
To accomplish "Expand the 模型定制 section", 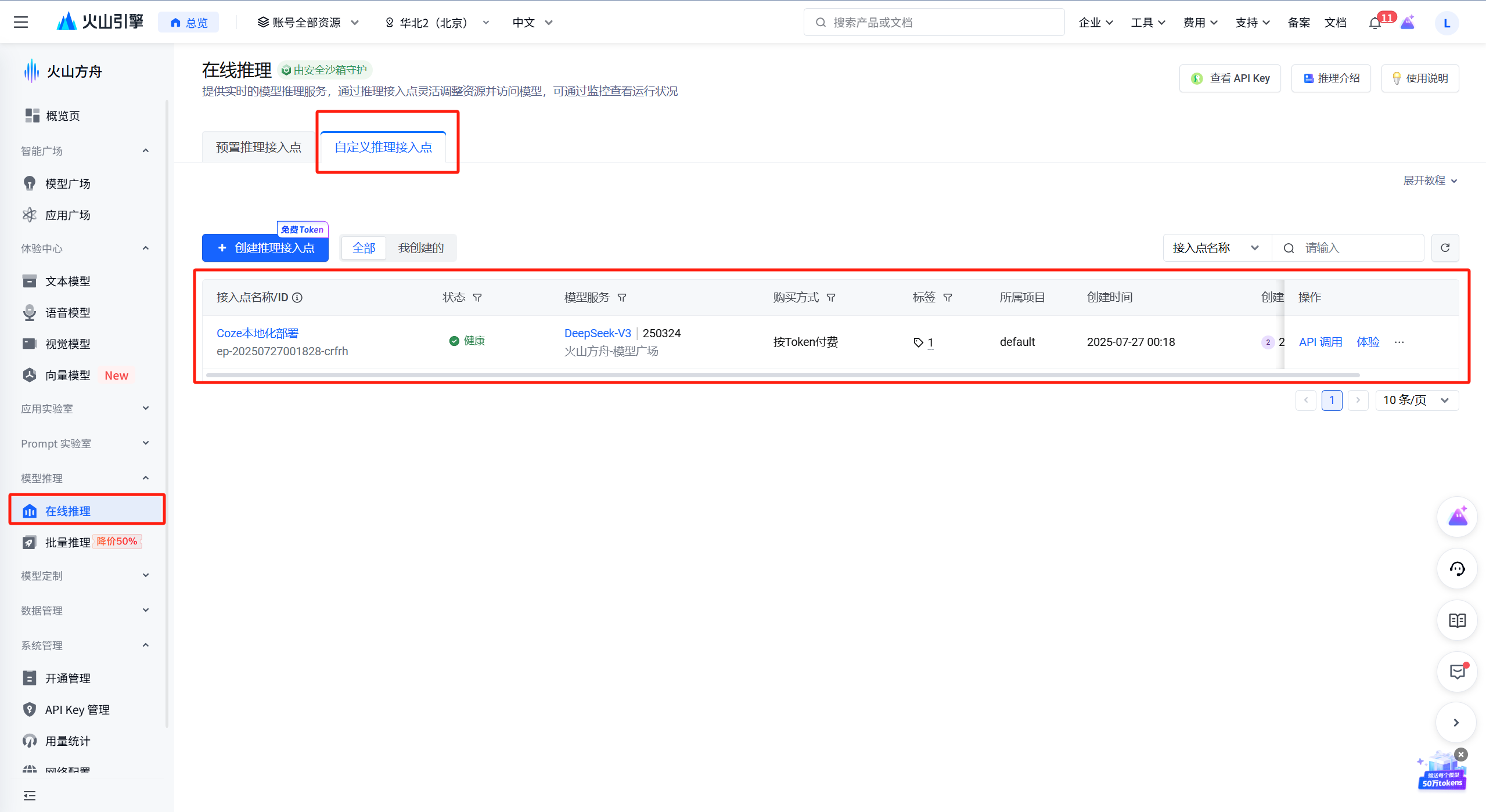I will (146, 576).
